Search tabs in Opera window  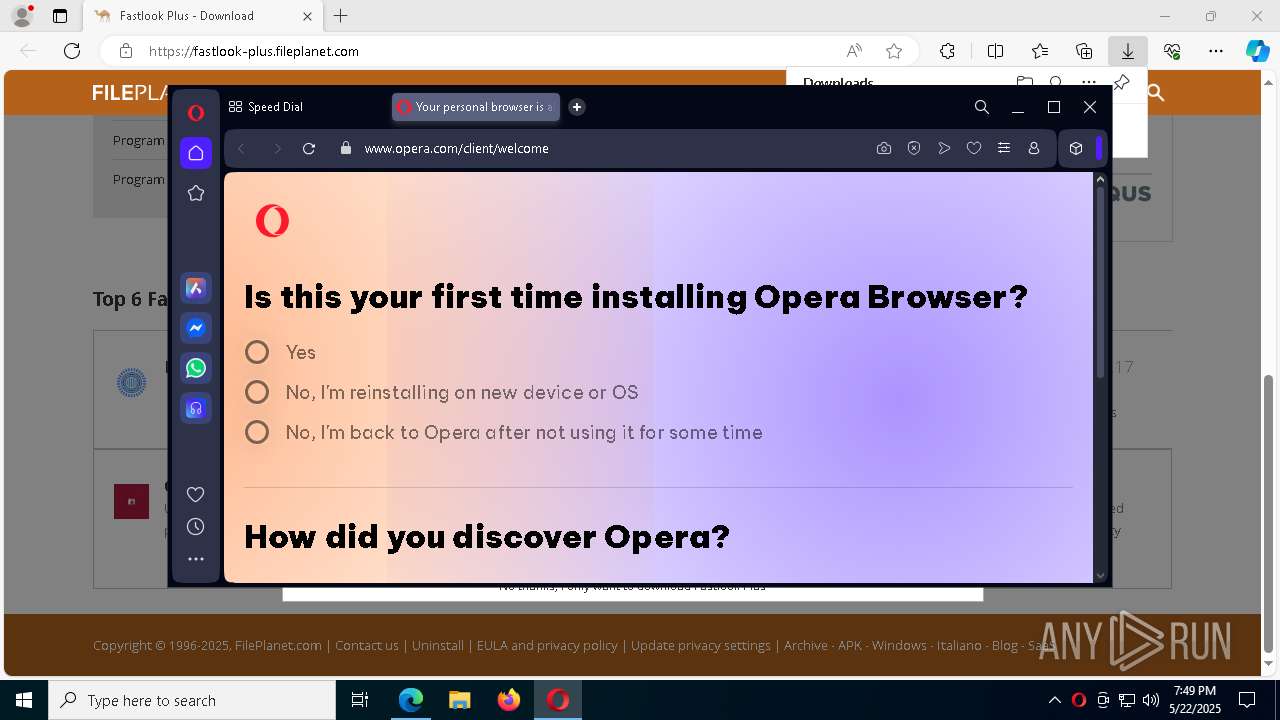pyautogui.click(x=982, y=107)
